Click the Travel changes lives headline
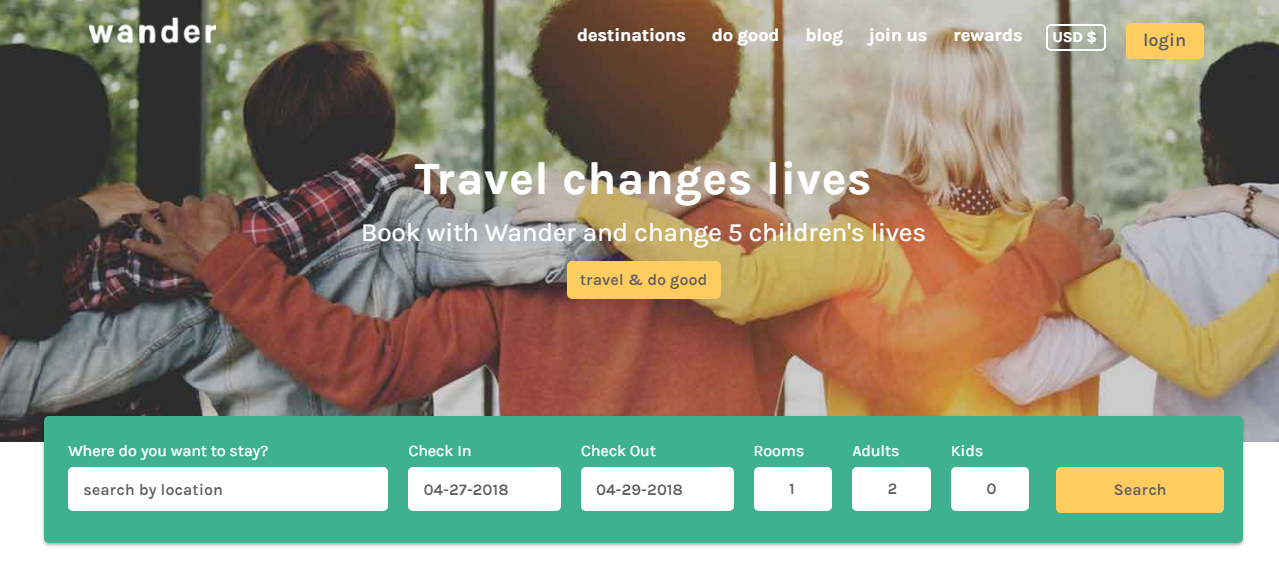Screen dimensions: 1279x577 [642, 181]
